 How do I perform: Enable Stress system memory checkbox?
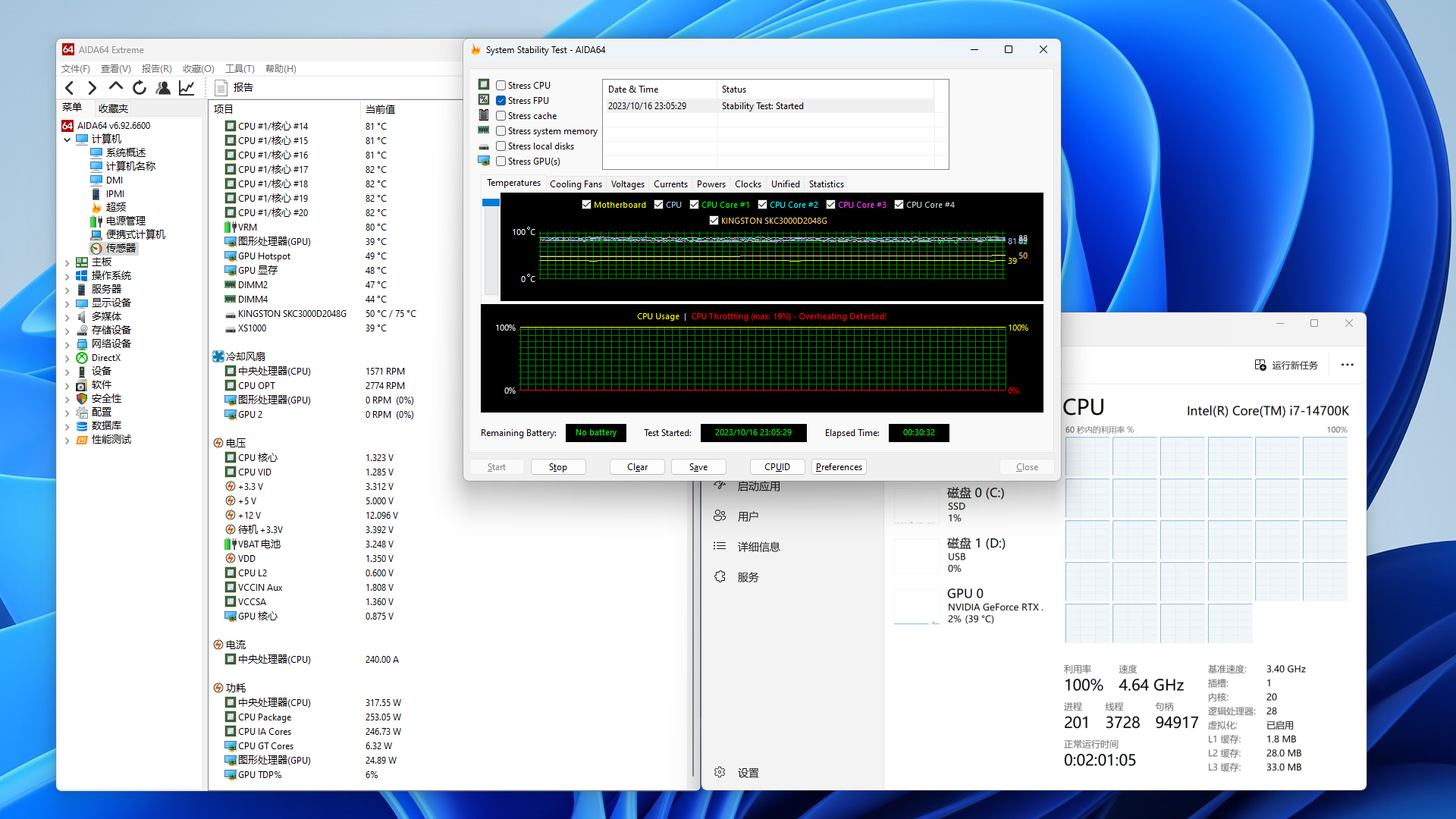click(x=501, y=131)
